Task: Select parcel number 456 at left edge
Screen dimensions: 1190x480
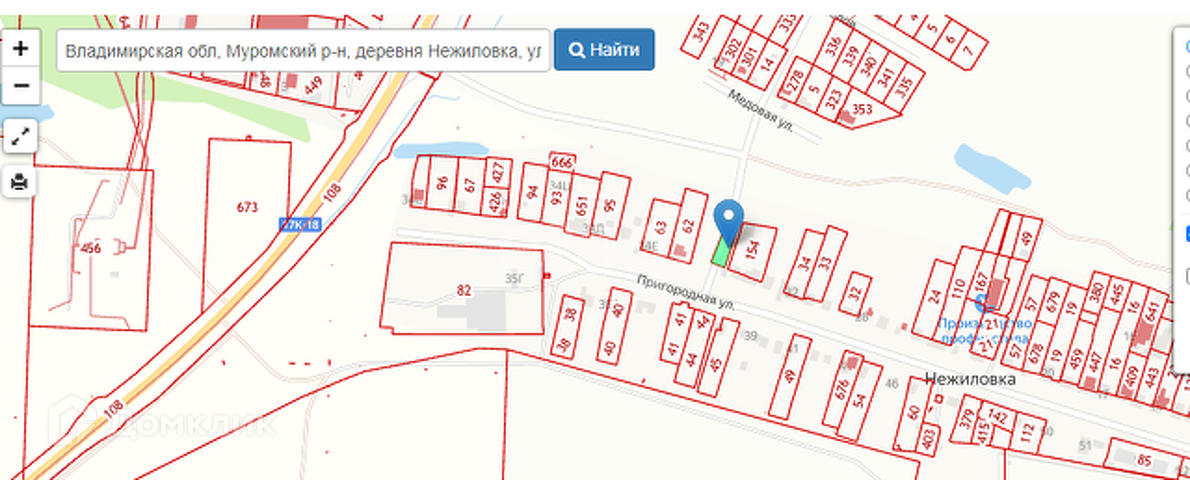Action: tap(91, 248)
